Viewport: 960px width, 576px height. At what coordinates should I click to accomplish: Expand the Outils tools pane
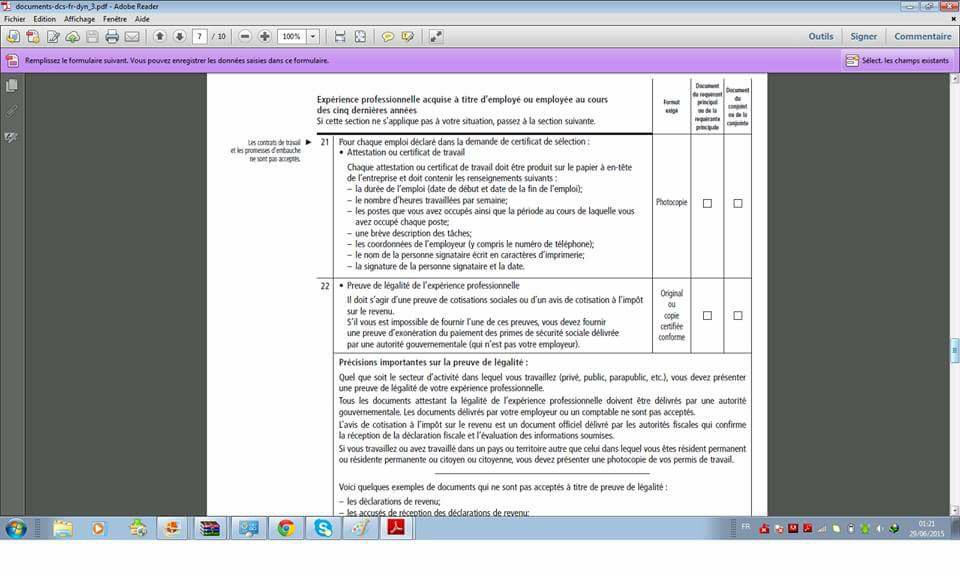820,37
